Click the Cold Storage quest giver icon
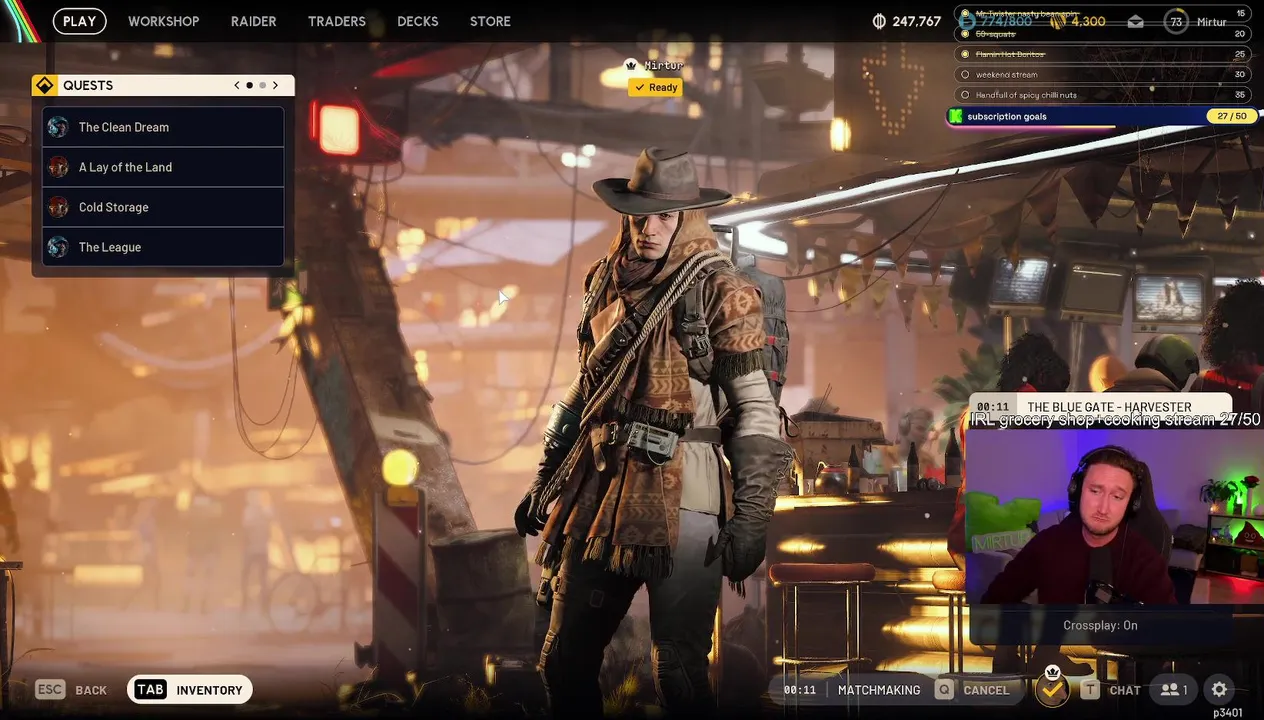This screenshot has width=1264, height=720. 58,207
